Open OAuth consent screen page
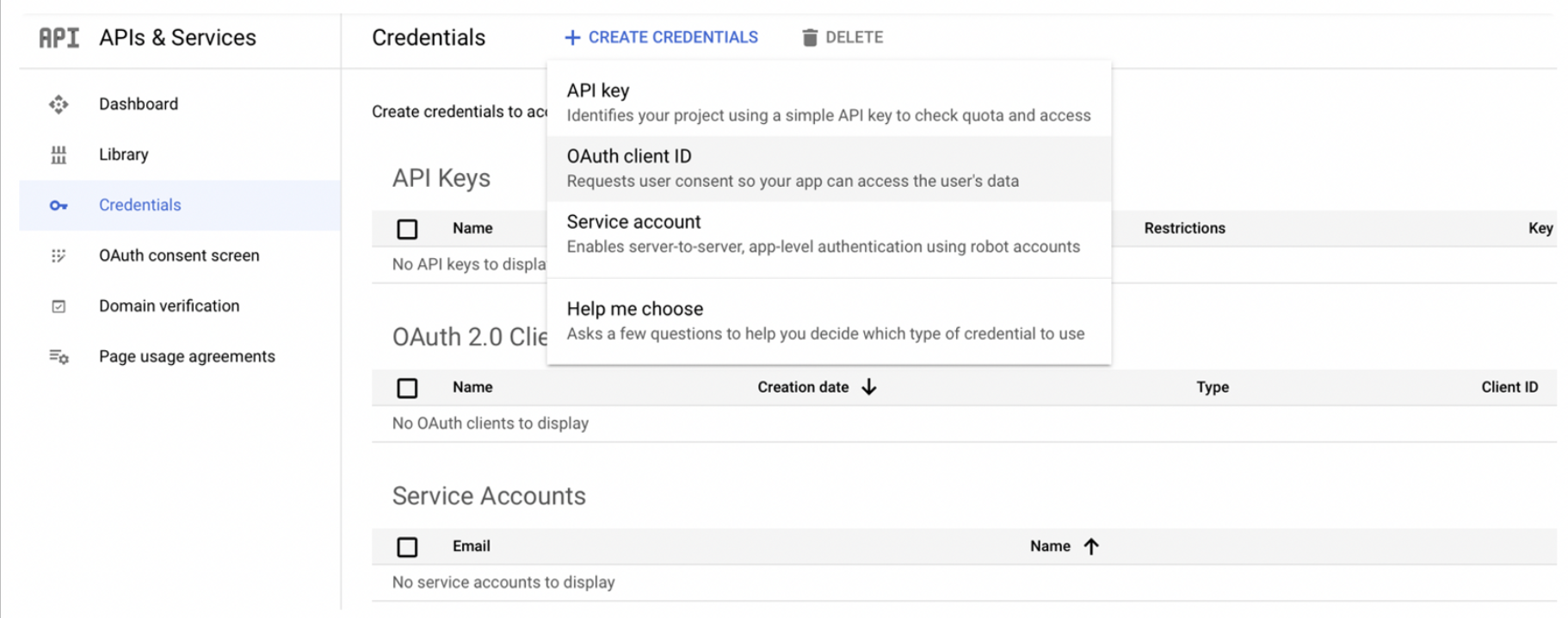The image size is (1568, 618). tap(179, 256)
